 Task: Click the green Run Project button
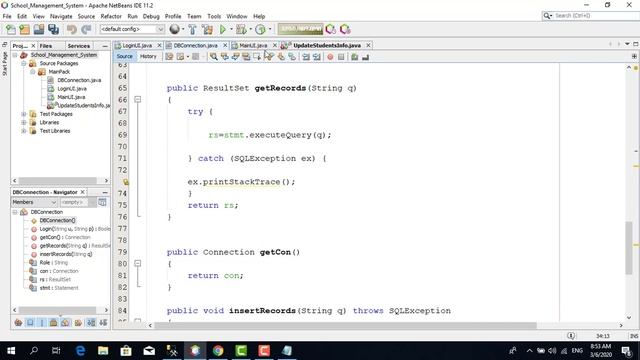222,29
